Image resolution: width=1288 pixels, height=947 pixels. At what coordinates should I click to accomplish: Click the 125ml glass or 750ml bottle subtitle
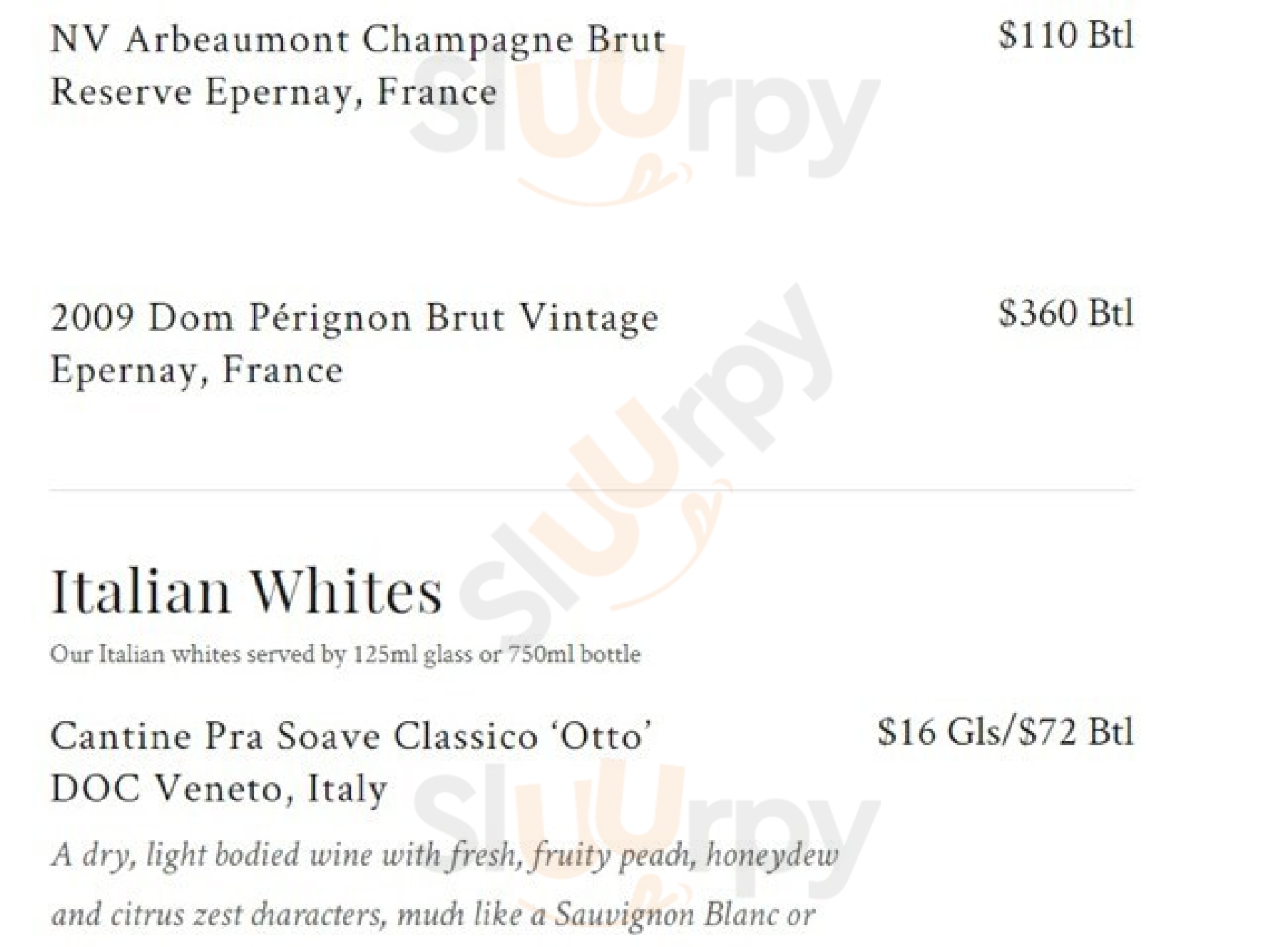tap(345, 654)
